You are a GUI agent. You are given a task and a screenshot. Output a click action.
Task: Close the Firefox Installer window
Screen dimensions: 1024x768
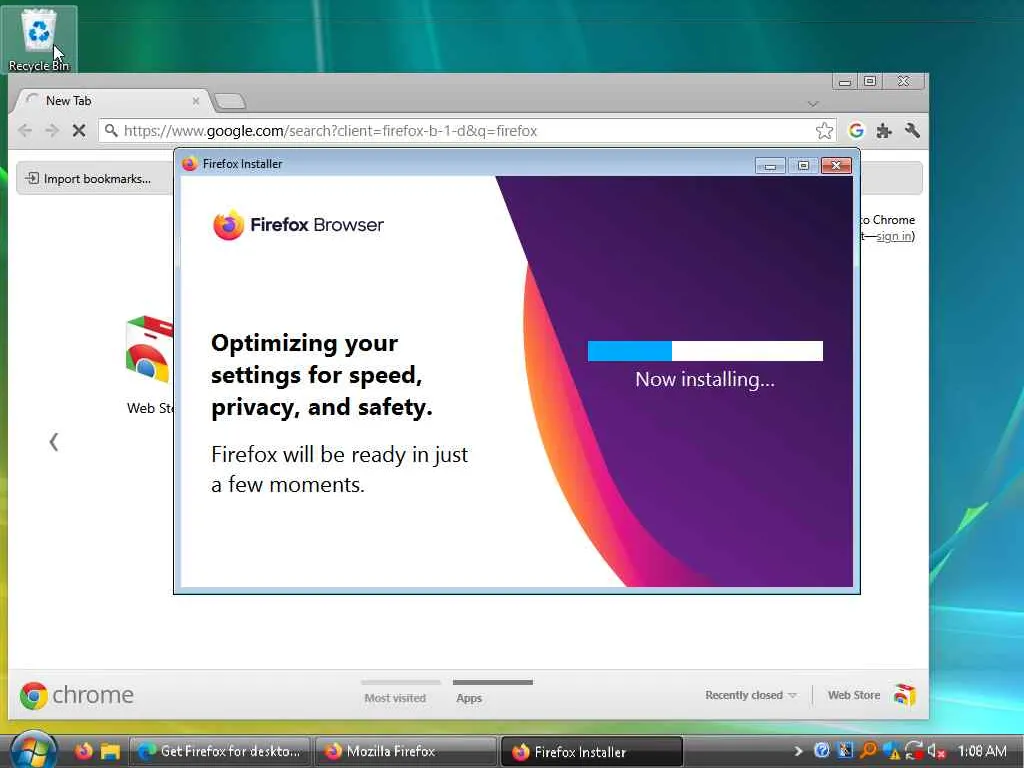click(836, 165)
